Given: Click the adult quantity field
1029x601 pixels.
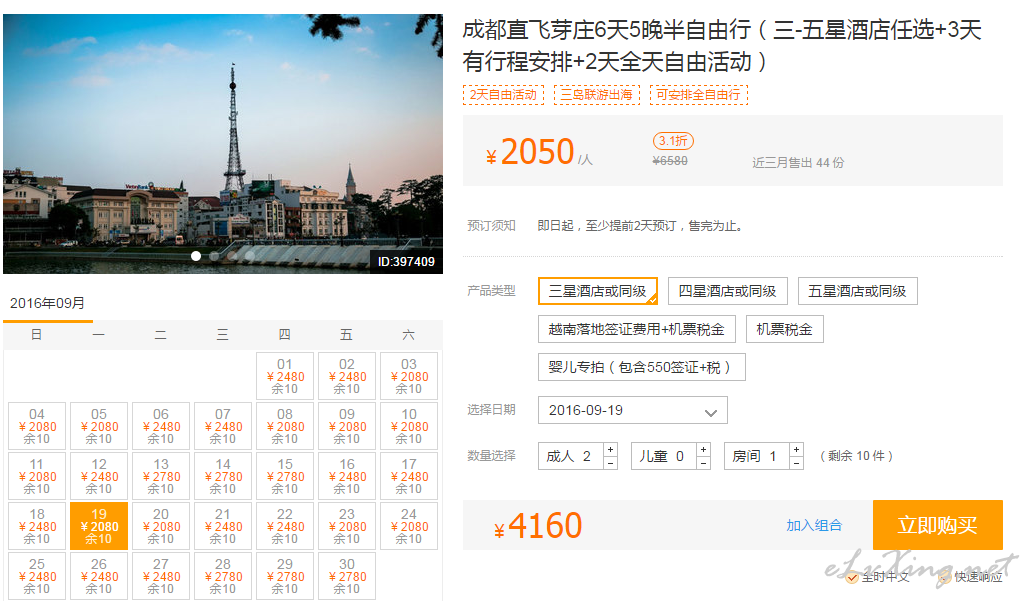Looking at the screenshot, I should 570,456.
